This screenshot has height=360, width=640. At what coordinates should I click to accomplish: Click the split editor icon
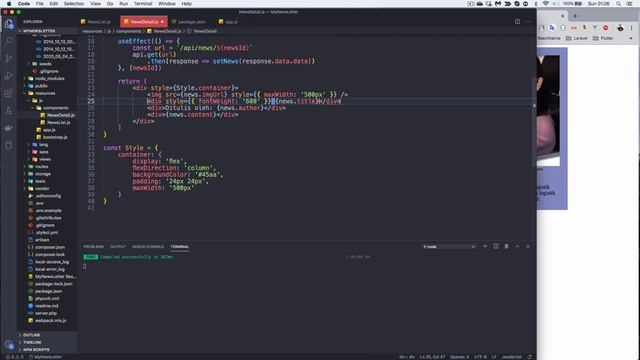point(517,21)
